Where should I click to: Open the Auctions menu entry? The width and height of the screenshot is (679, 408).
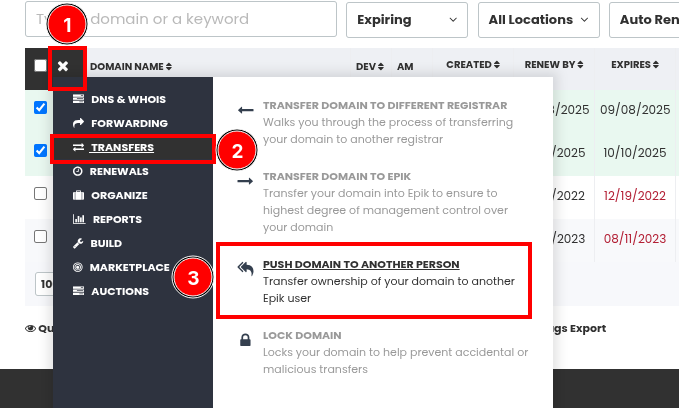coord(120,291)
